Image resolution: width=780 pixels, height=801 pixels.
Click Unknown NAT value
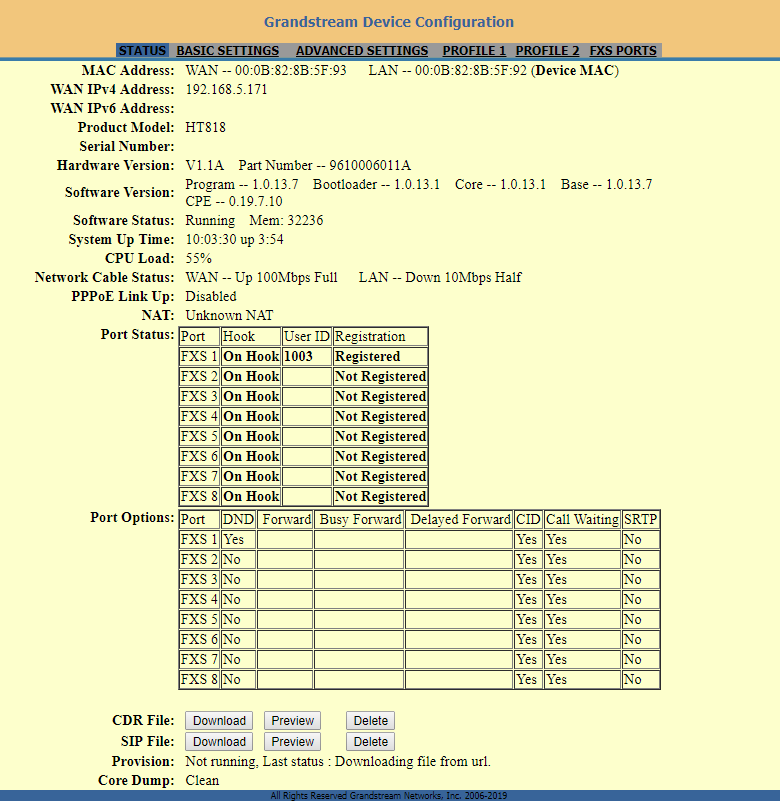coord(229,315)
